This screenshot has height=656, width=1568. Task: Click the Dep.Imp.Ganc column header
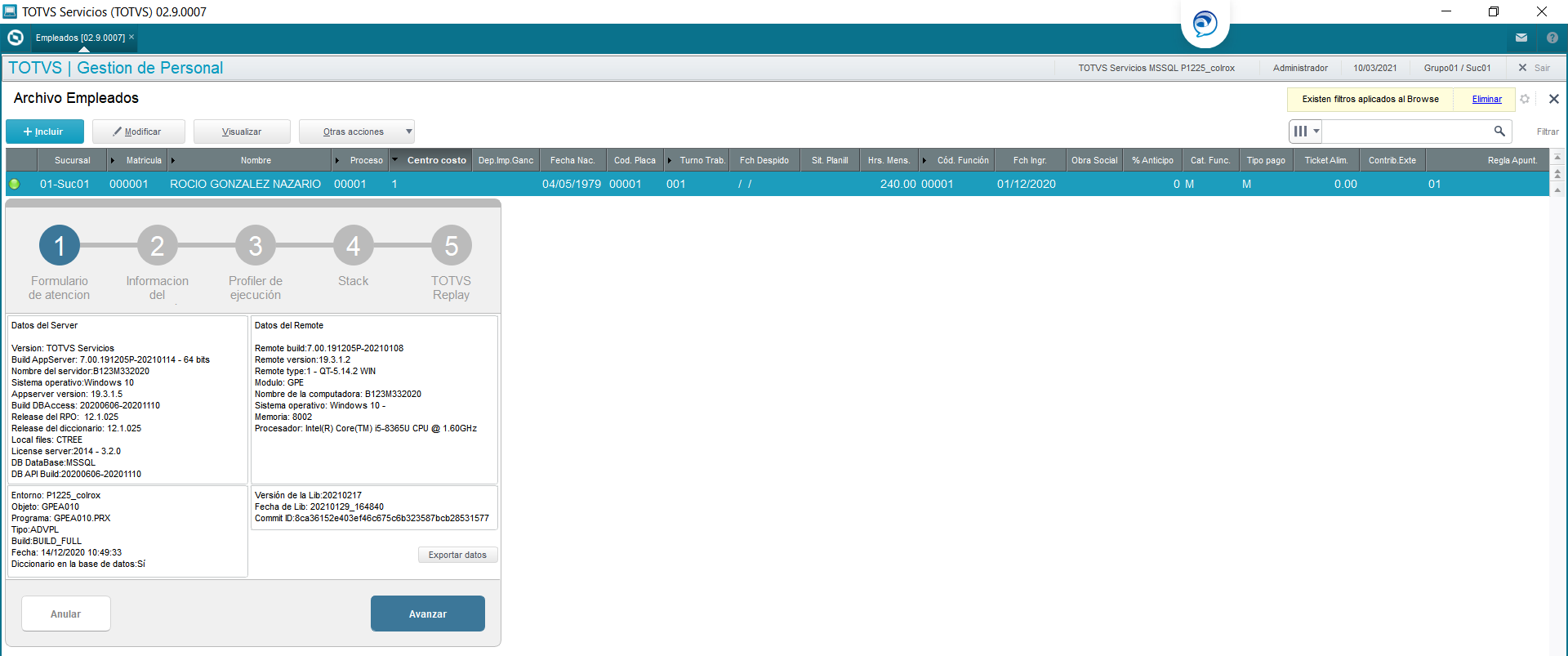pyautogui.click(x=506, y=160)
